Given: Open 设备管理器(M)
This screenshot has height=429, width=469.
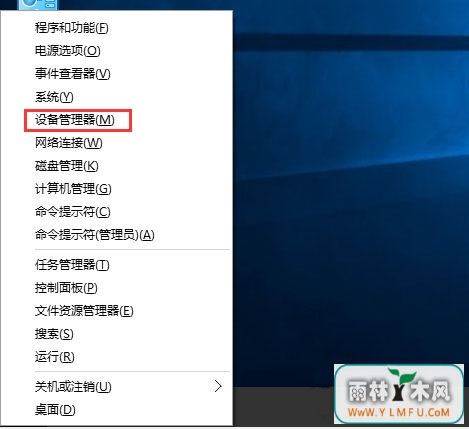Looking at the screenshot, I should 75,120.
